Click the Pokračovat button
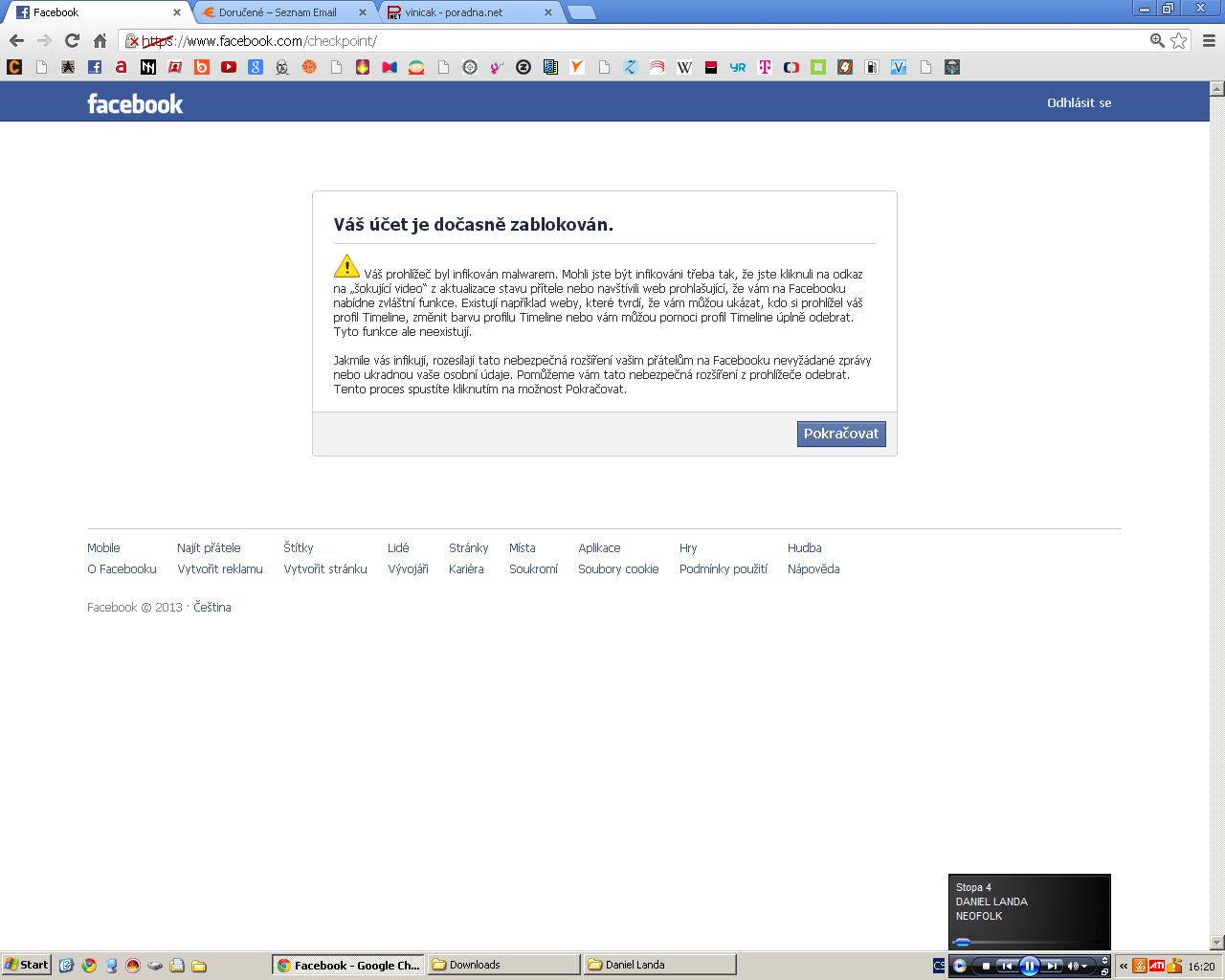 pos(841,434)
